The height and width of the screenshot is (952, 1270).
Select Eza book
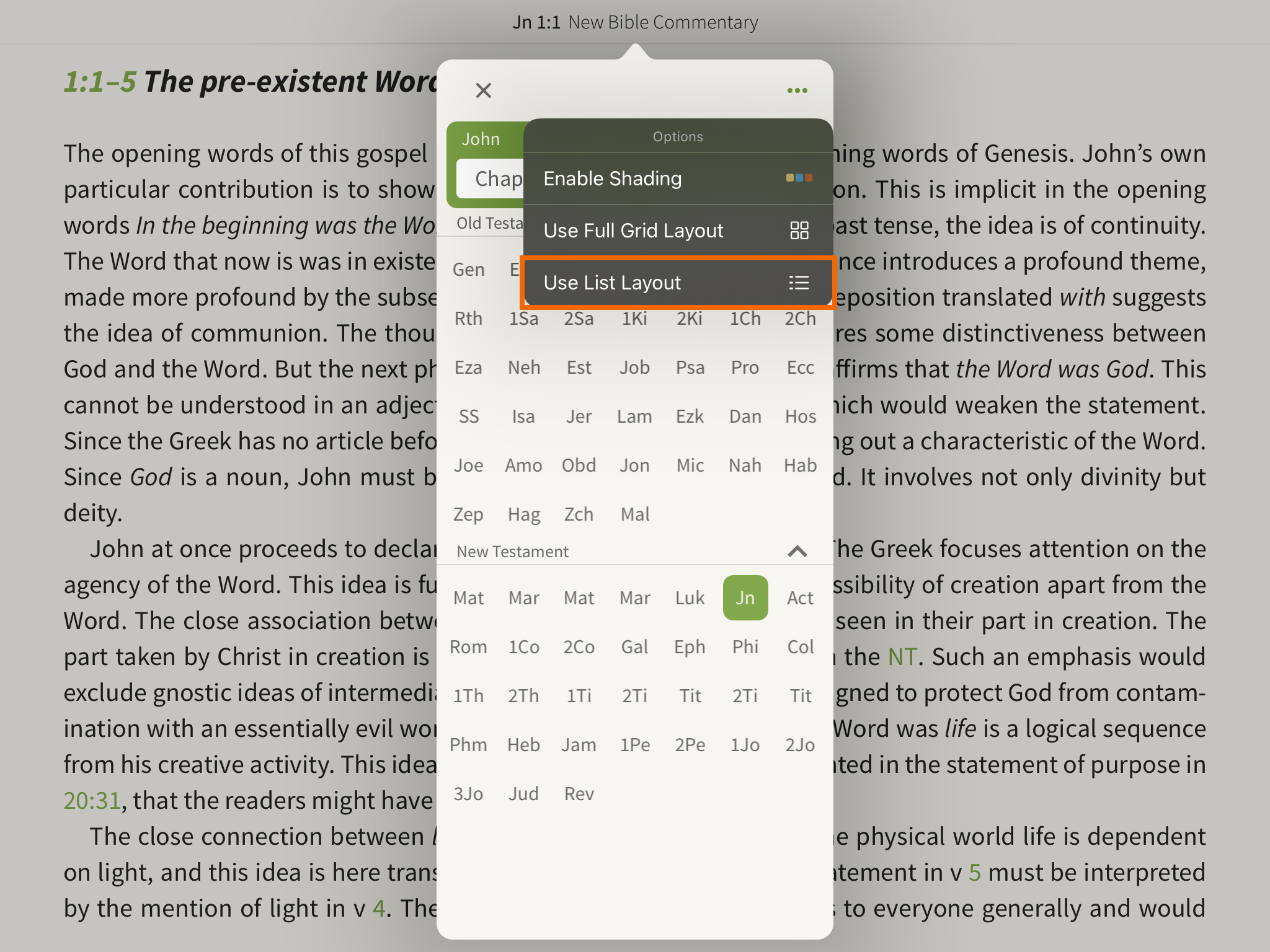(x=468, y=368)
